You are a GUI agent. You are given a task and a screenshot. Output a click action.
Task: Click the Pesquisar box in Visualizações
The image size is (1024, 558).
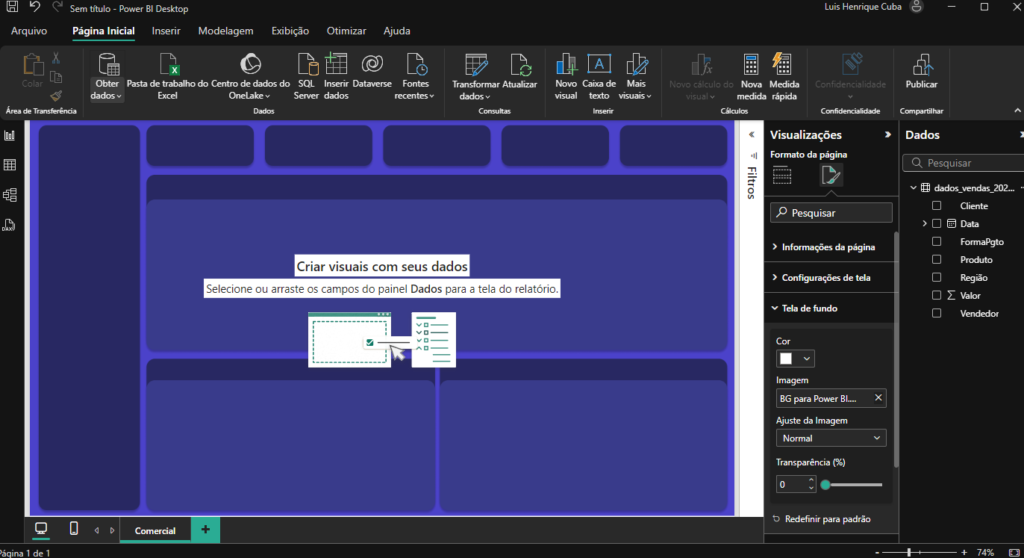click(831, 213)
